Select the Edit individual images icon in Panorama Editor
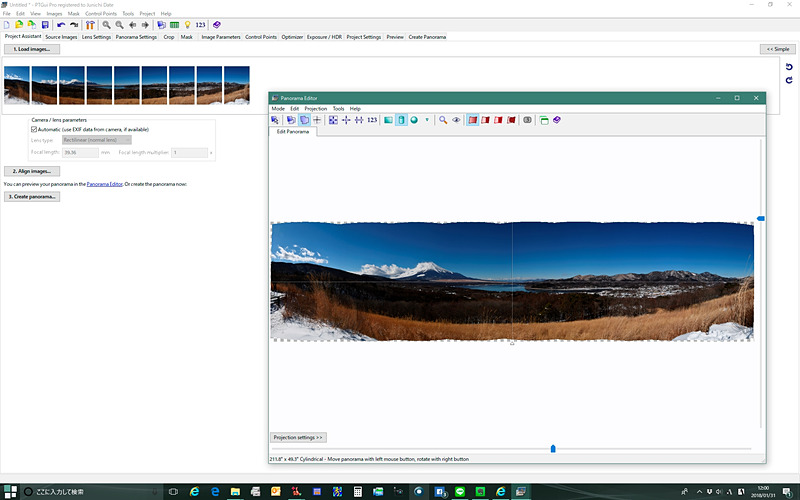Image resolution: width=800 pixels, height=500 pixels. (x=291, y=120)
